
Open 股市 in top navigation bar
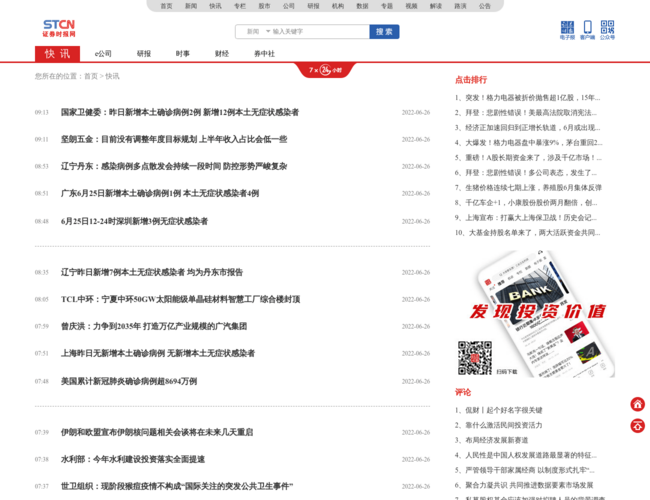[x=264, y=6]
